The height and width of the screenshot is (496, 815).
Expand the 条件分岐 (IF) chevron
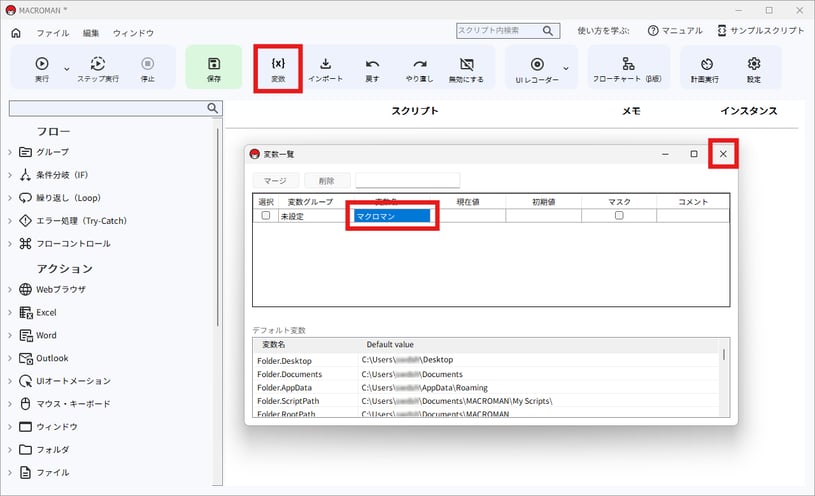click(x=9, y=175)
